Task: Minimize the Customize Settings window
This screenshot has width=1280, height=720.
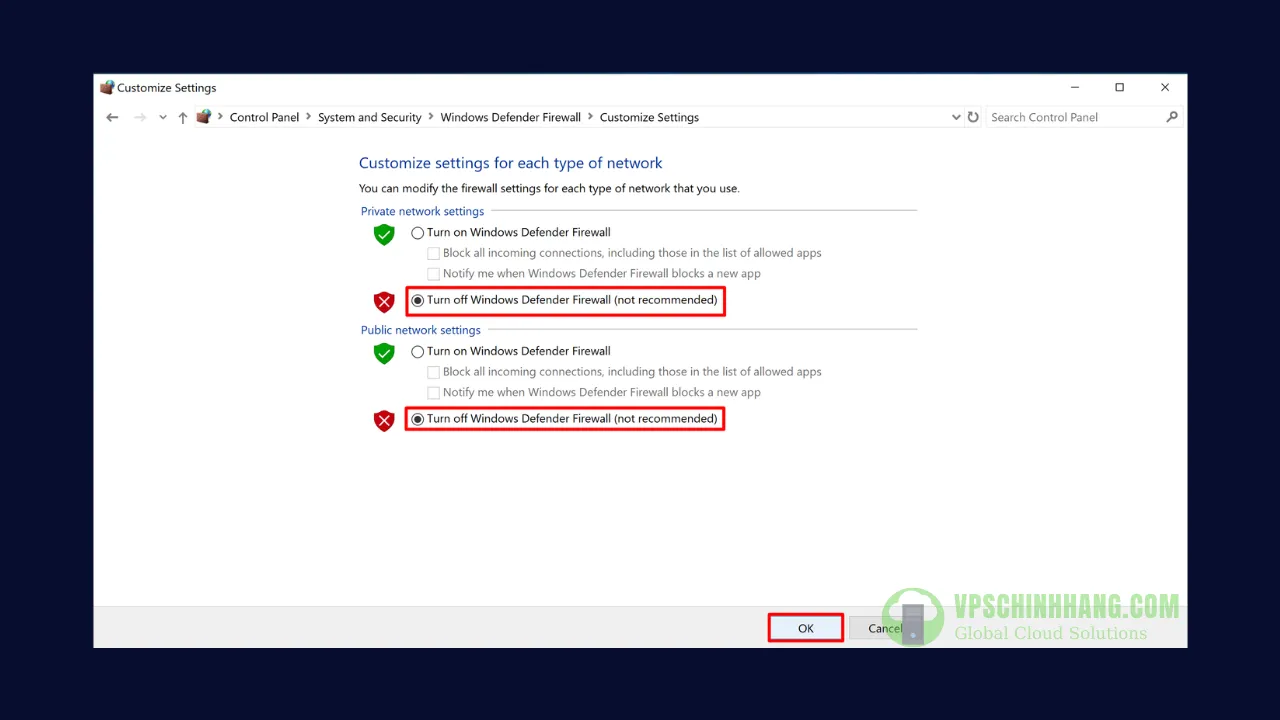Action: tap(1075, 87)
